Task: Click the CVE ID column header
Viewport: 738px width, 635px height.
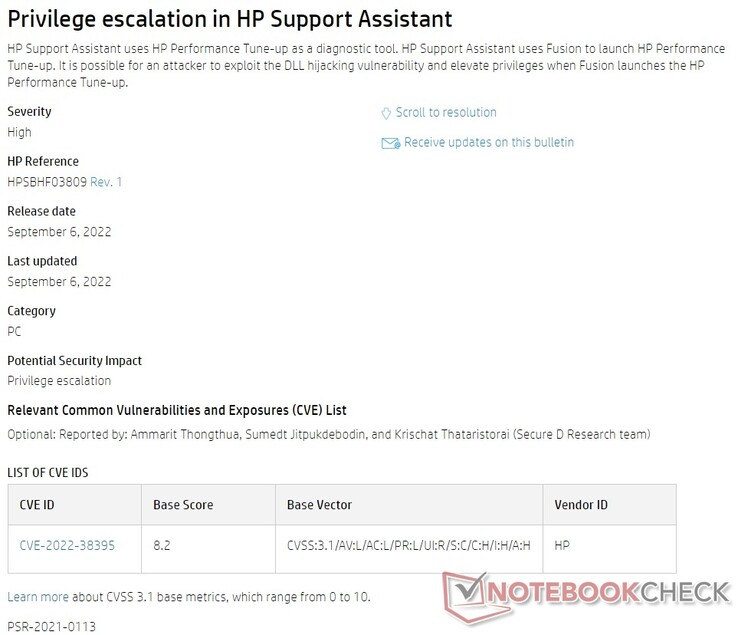Action: (x=74, y=505)
